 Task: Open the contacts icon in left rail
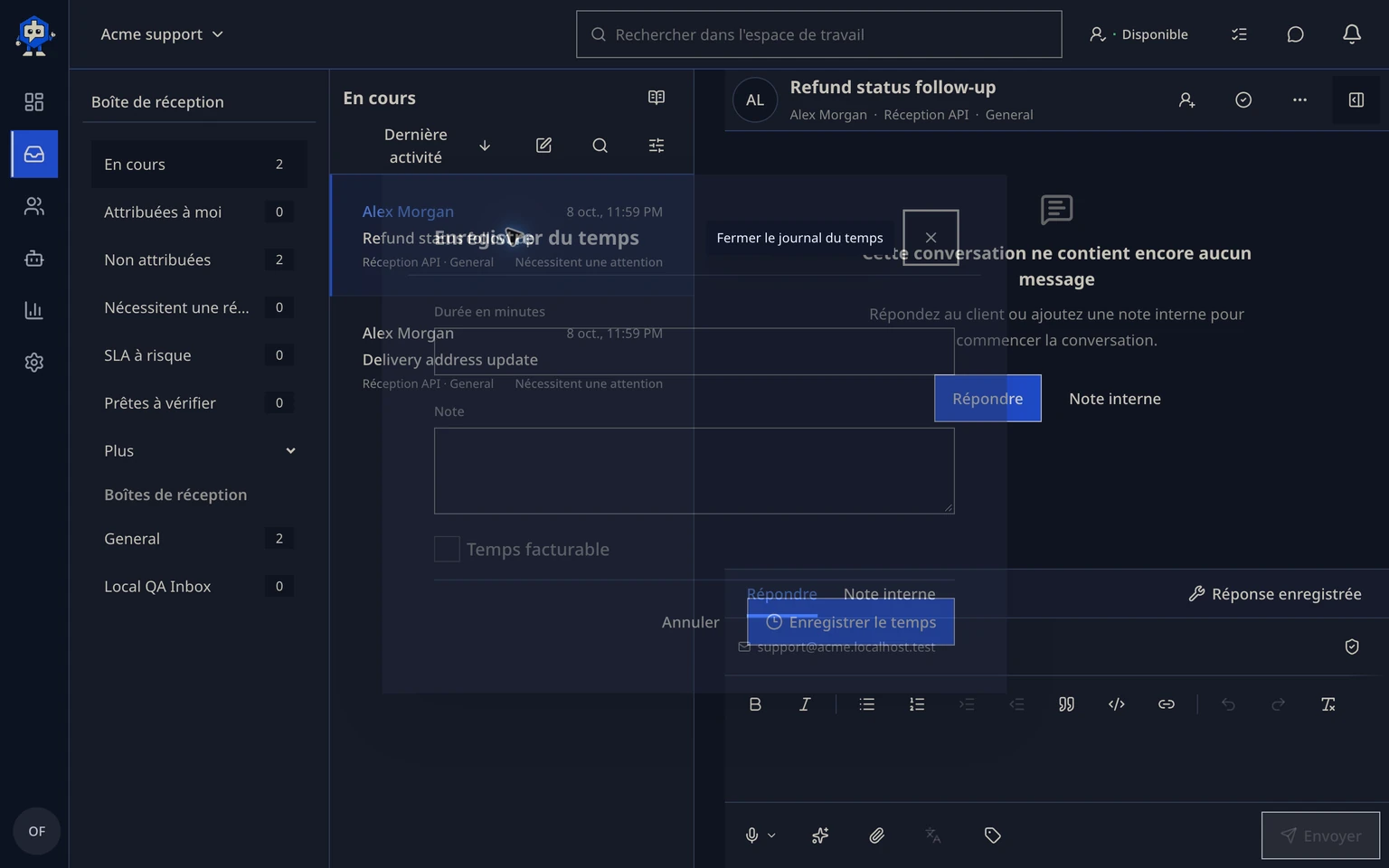pos(34,207)
